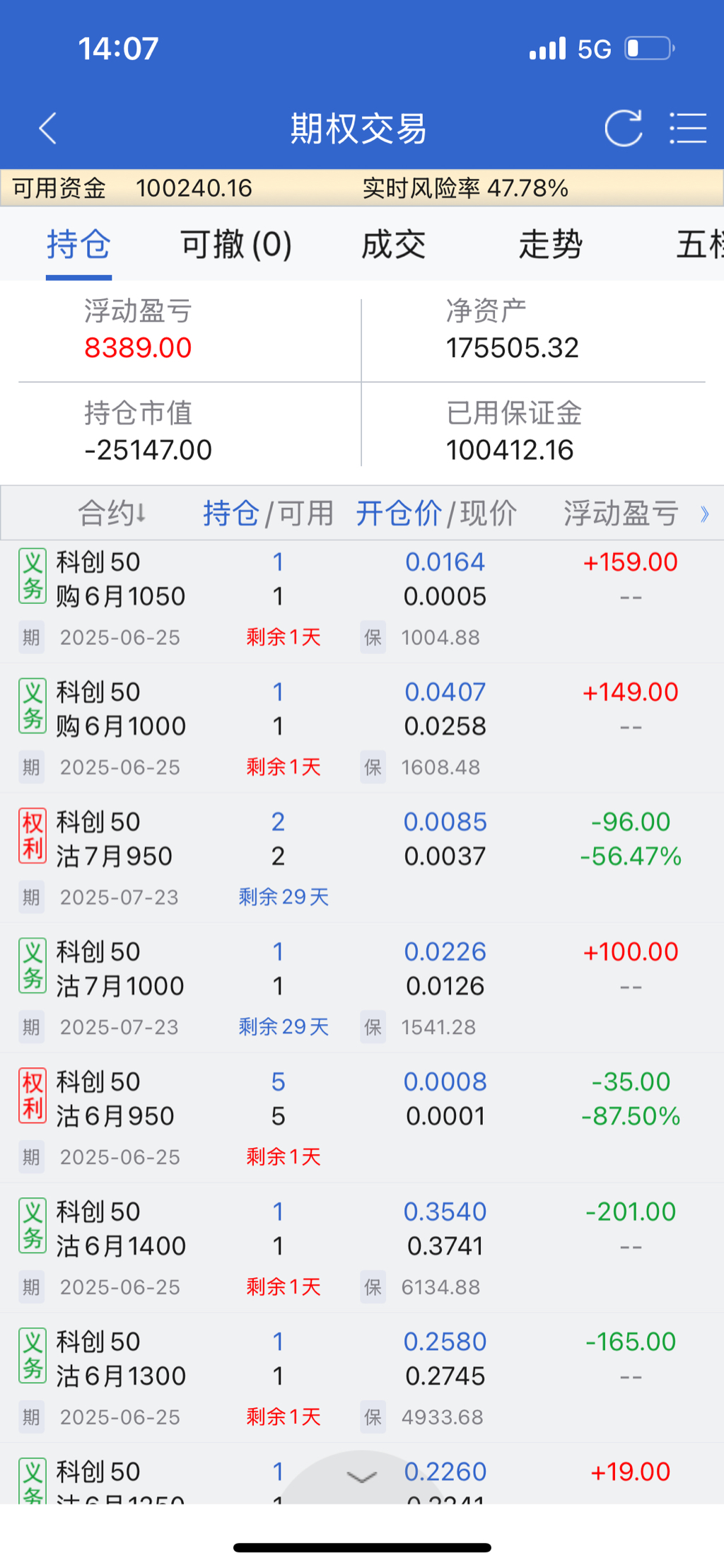
Task: Tap the 权利 badge on 沽6月950
Action: click(x=33, y=1096)
